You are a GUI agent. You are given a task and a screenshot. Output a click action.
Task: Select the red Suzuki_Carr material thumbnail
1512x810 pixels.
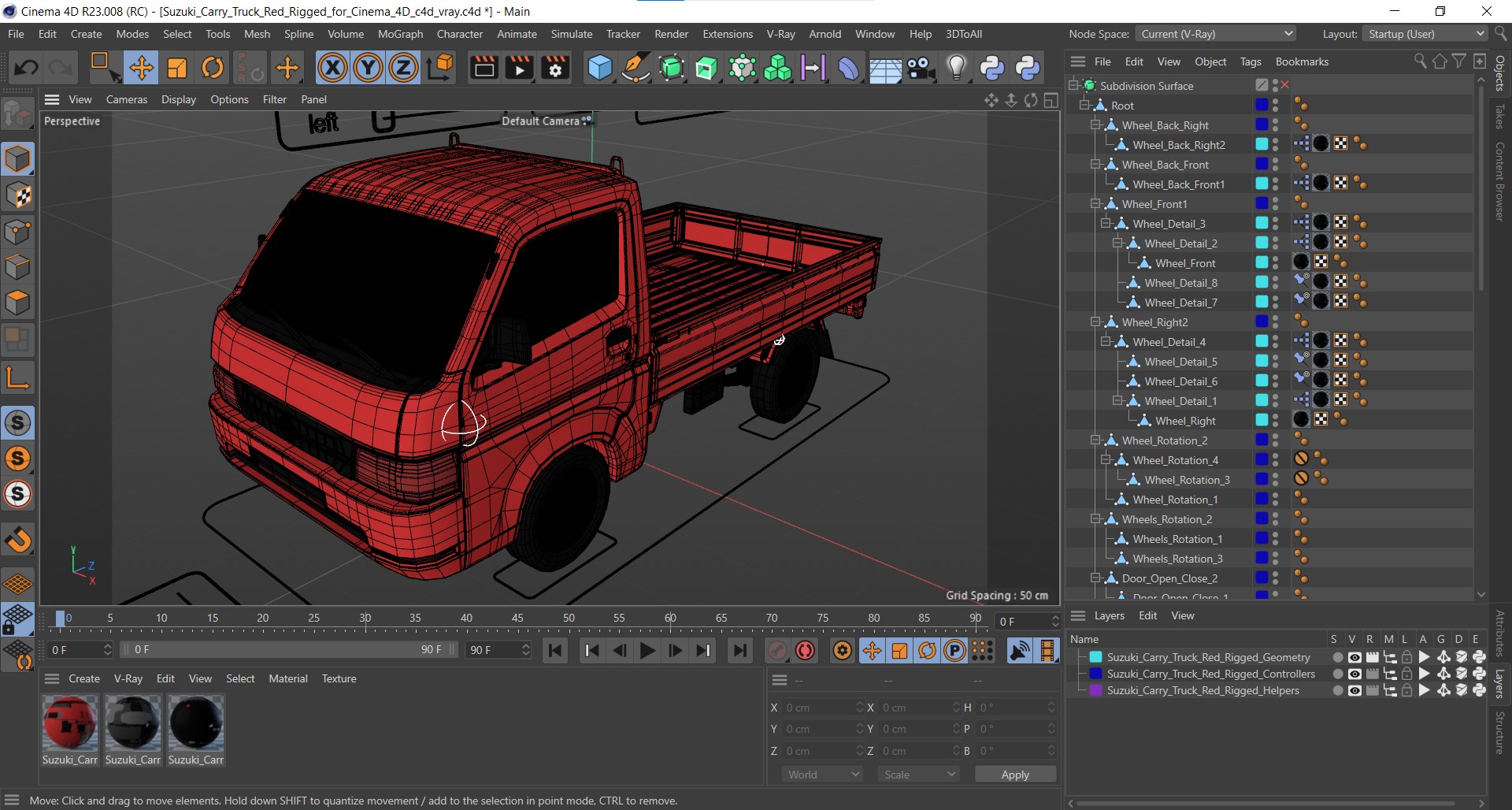point(70,723)
